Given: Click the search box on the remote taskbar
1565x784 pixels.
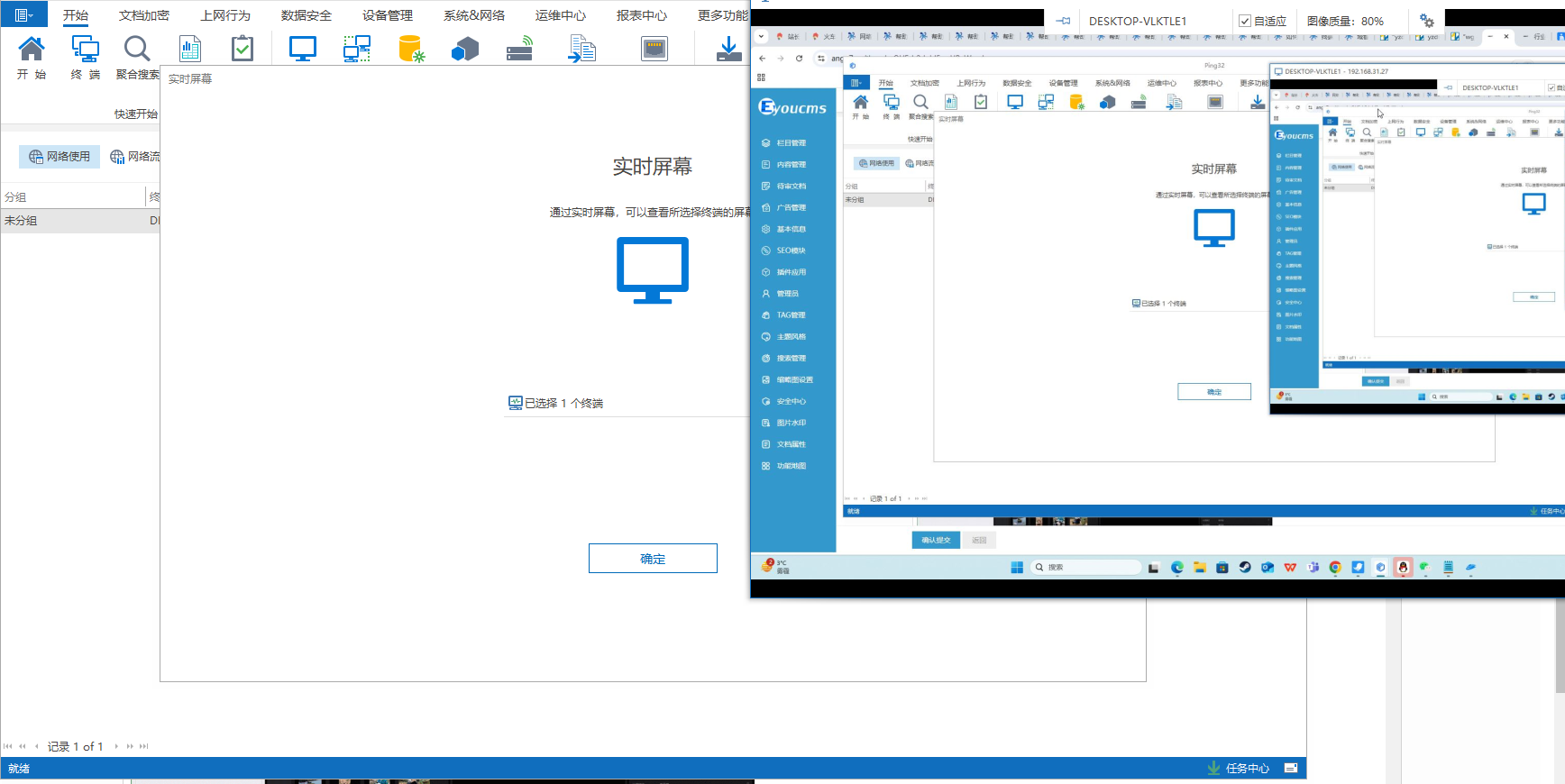Looking at the screenshot, I should [1085, 567].
